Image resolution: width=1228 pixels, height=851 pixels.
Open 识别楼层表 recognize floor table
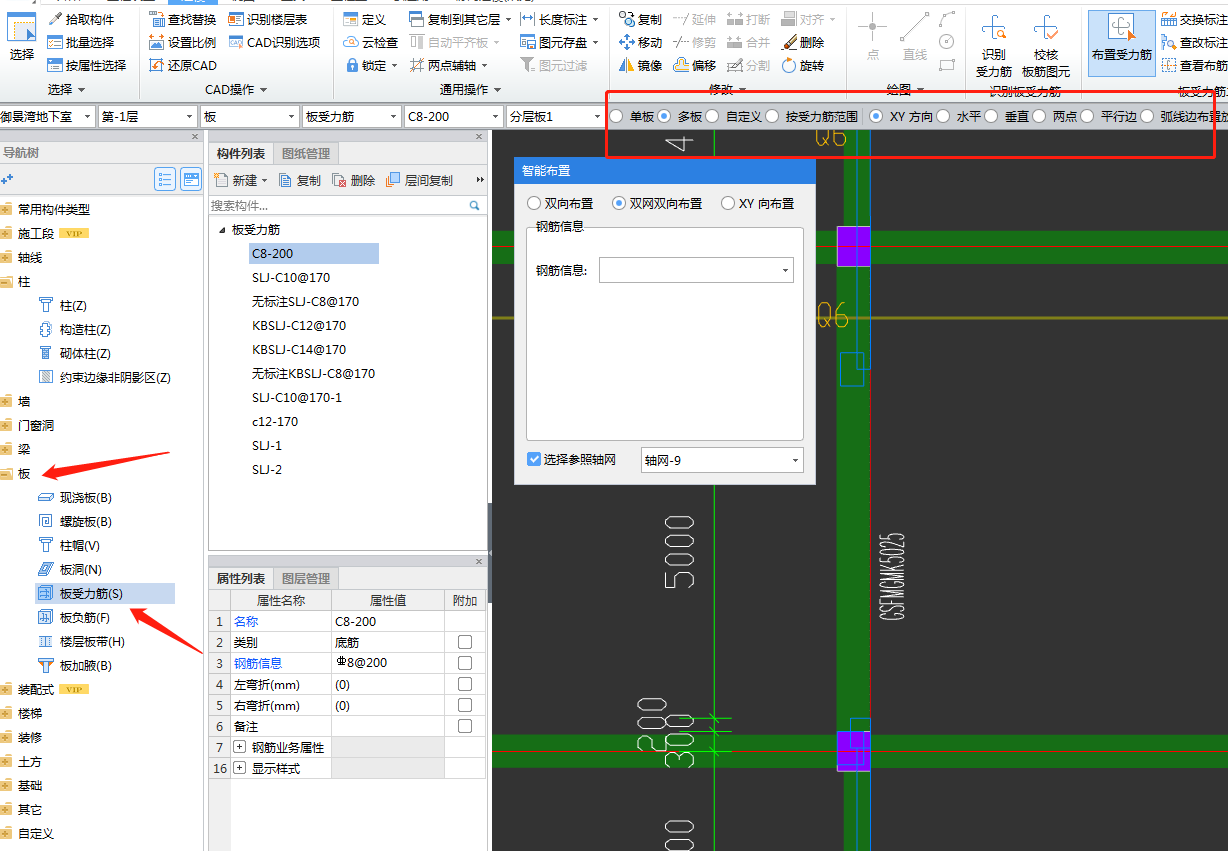[268, 19]
